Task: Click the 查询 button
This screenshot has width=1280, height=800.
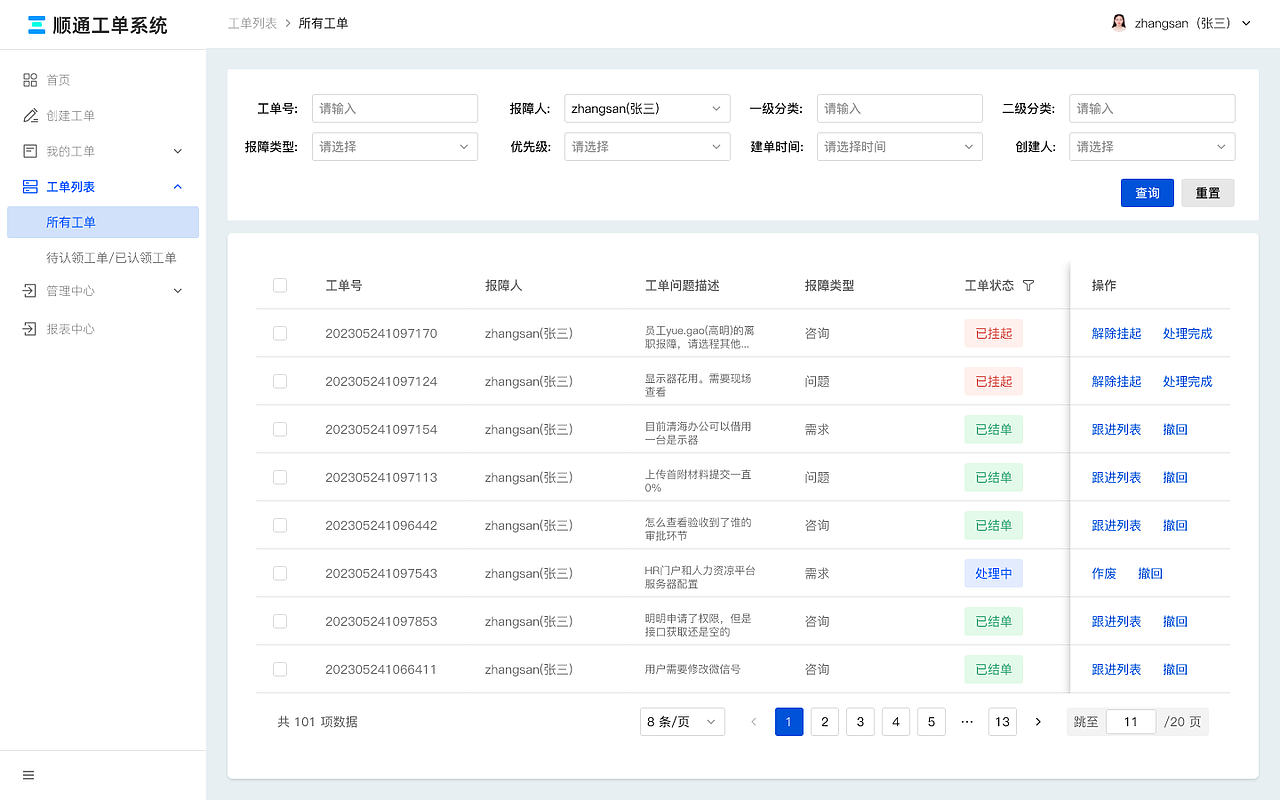Action: 1147,193
